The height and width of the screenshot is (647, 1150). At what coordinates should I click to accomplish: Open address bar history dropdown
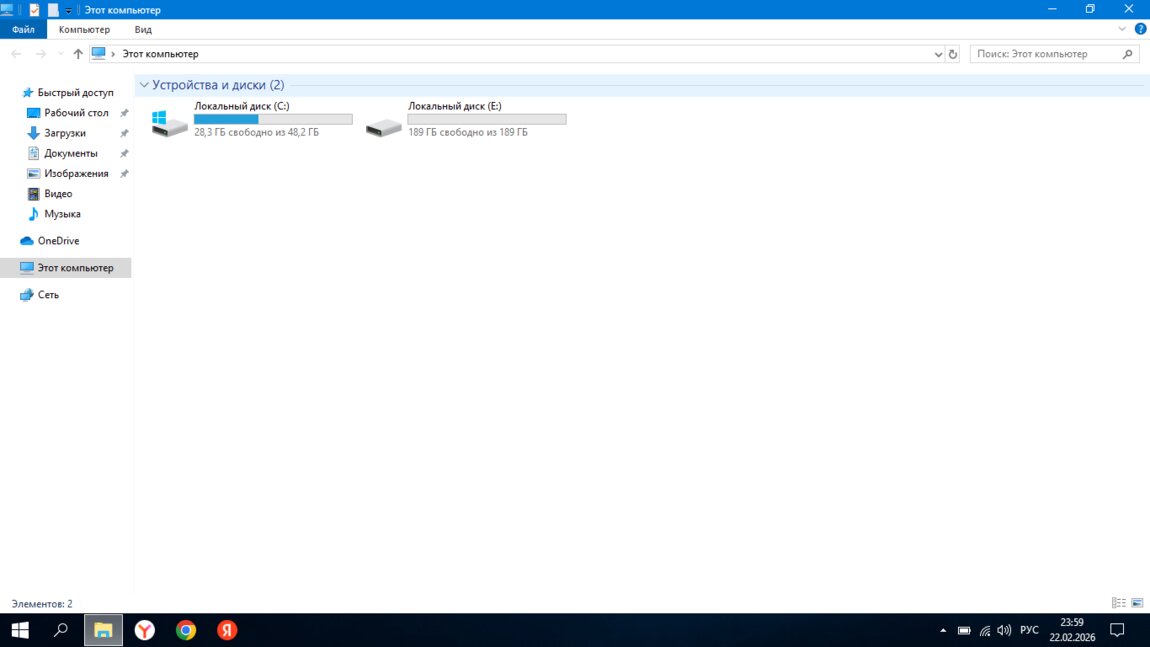[x=937, y=54]
